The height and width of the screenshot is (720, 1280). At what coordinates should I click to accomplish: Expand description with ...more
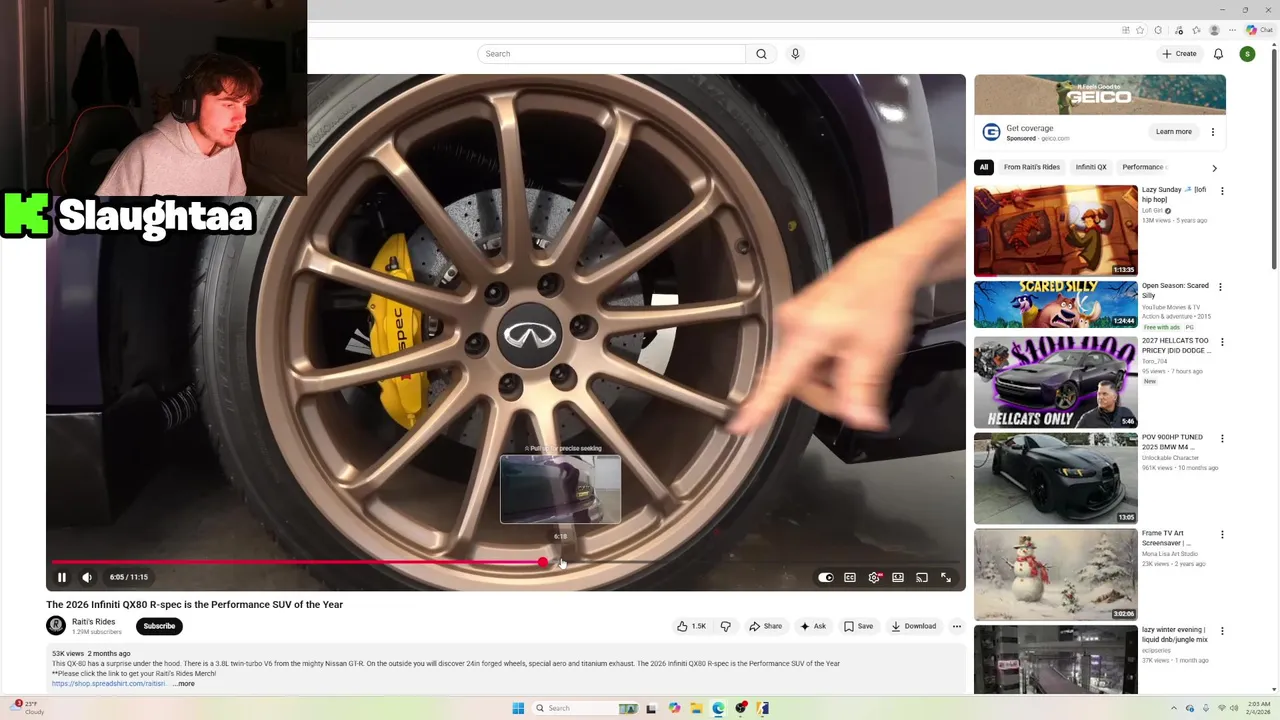pyautogui.click(x=184, y=683)
